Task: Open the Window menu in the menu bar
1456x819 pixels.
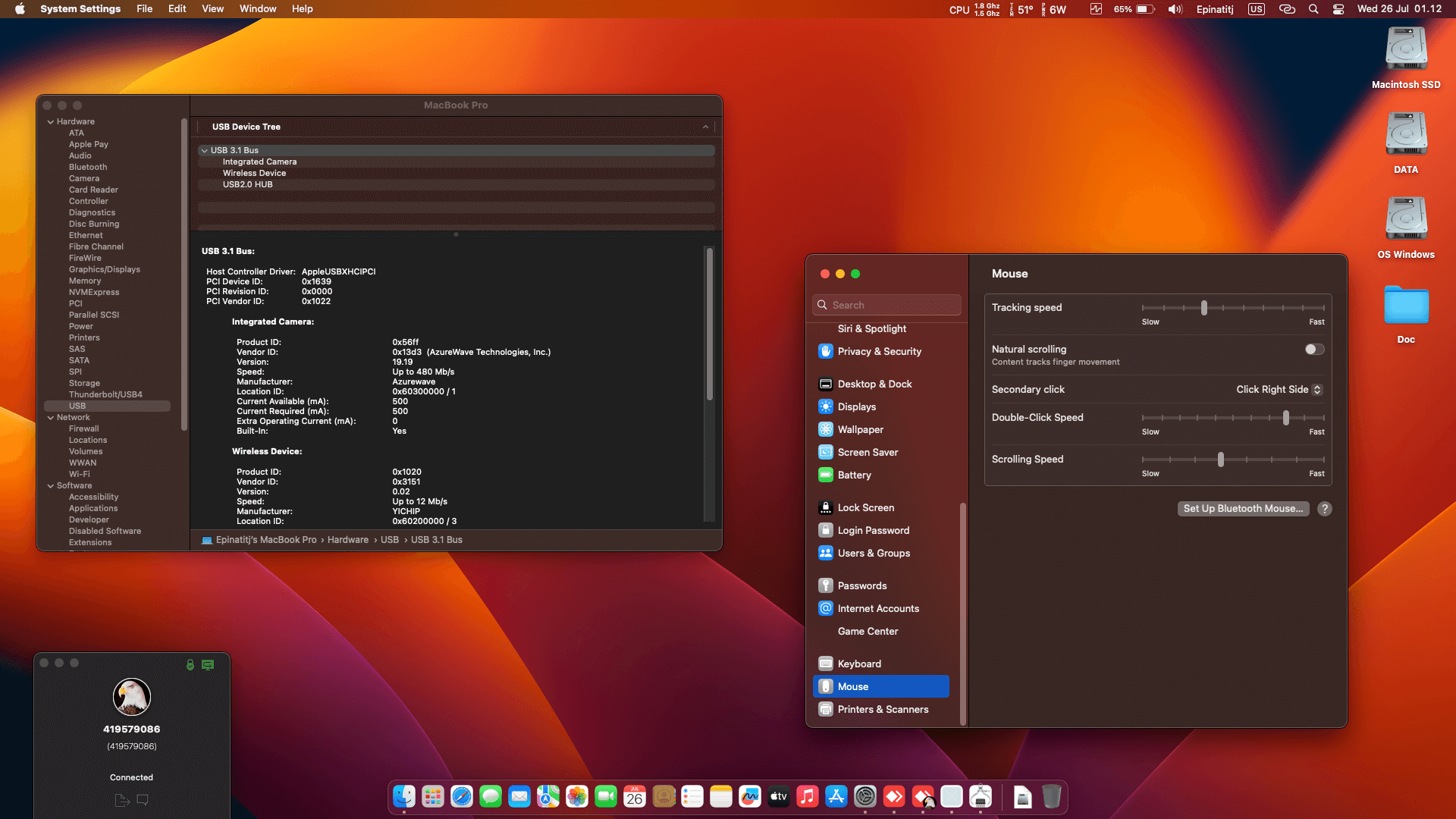Action: (x=257, y=8)
